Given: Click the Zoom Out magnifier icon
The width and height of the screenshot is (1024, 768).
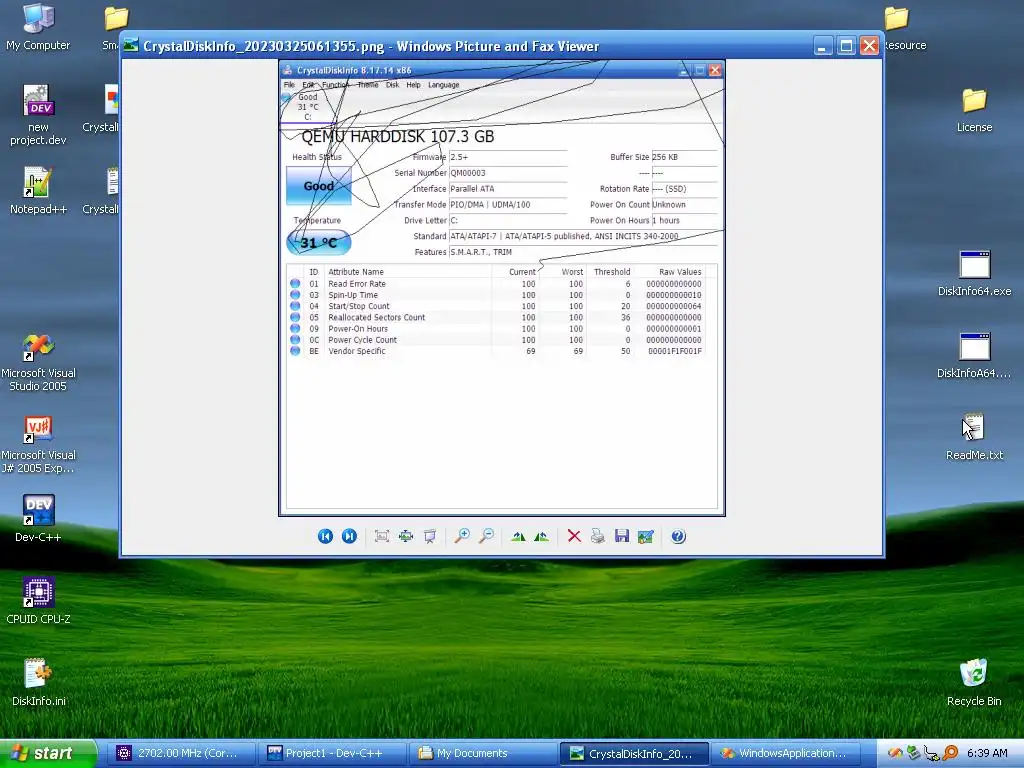Looking at the screenshot, I should (x=487, y=536).
